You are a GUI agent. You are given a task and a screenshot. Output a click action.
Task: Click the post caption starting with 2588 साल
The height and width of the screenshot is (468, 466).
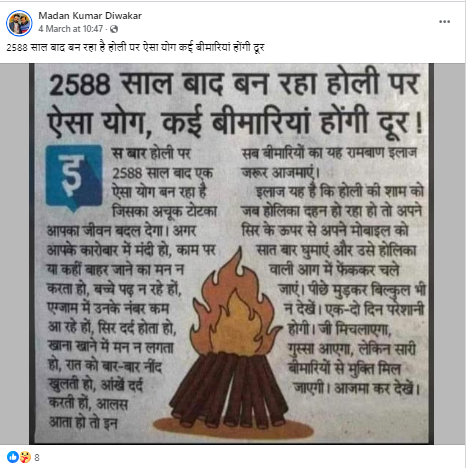pyautogui.click(x=135, y=47)
